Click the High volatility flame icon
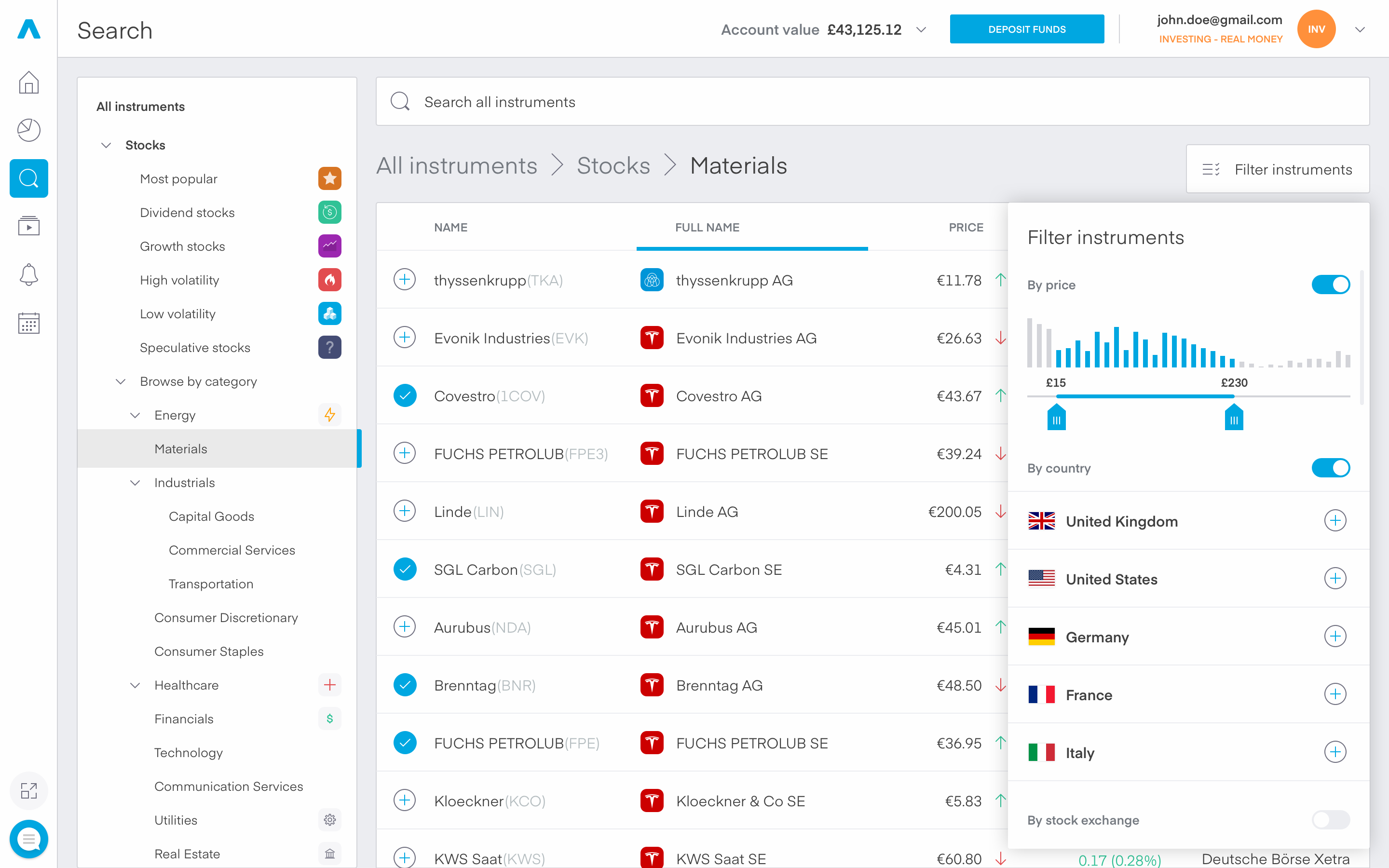 pos(329,280)
